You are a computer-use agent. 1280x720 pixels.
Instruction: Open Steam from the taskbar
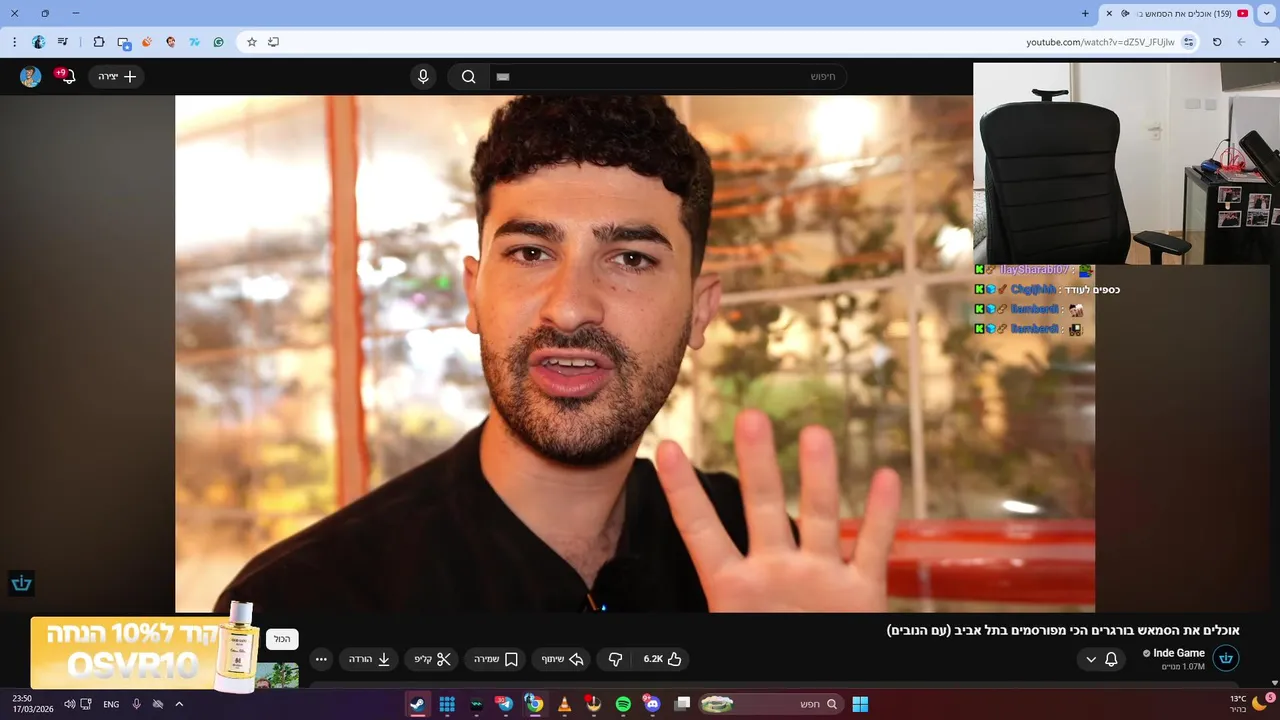coord(417,704)
